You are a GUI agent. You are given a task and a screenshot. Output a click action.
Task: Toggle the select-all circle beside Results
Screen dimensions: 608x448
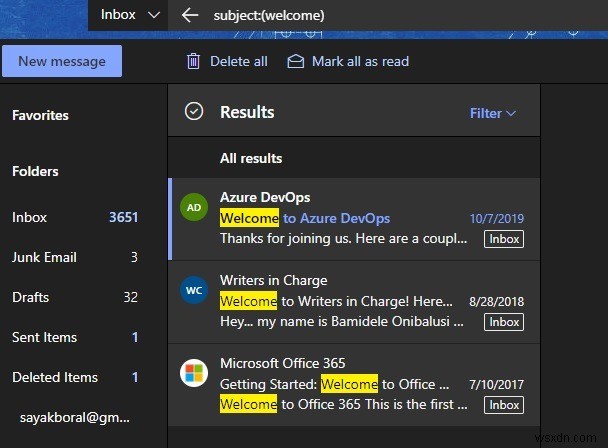point(194,112)
